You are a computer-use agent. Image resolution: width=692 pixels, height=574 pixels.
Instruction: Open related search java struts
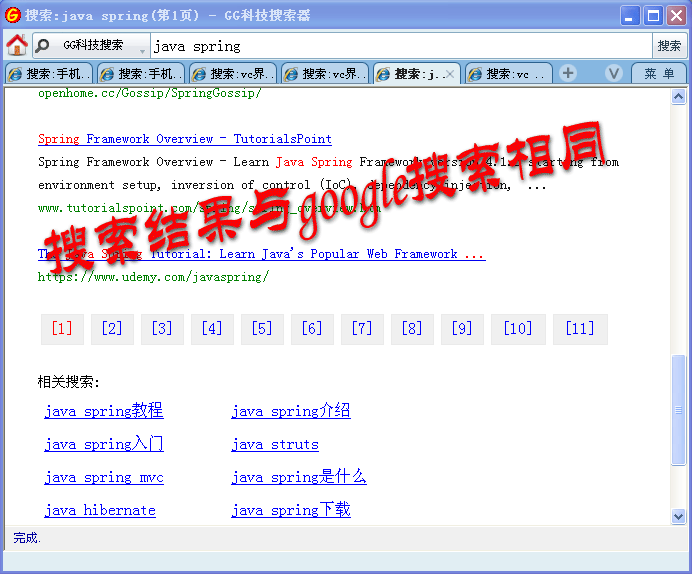(x=275, y=444)
